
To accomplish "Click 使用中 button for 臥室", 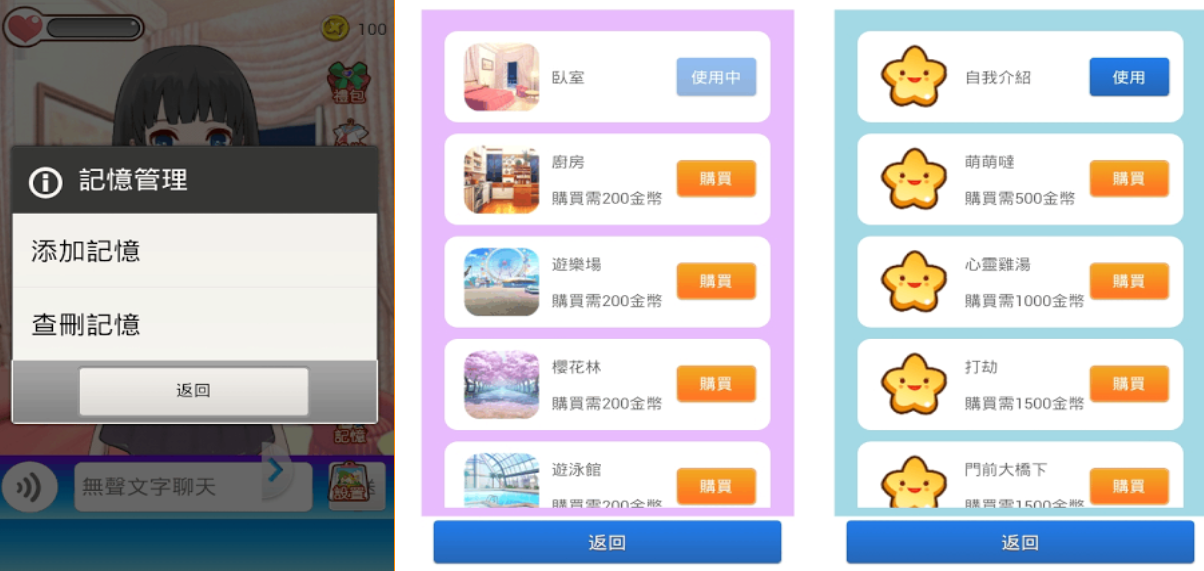I will coord(716,77).
